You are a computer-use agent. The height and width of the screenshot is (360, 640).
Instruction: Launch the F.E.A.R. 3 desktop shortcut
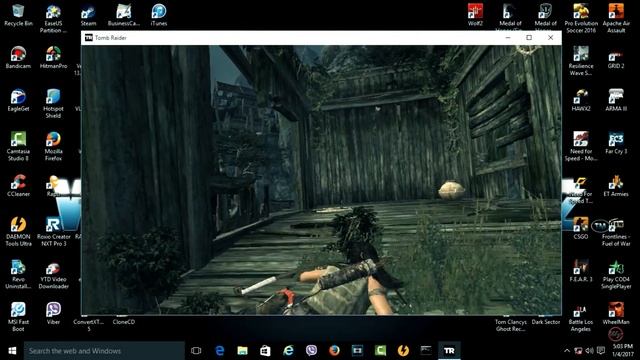pyautogui.click(x=581, y=271)
